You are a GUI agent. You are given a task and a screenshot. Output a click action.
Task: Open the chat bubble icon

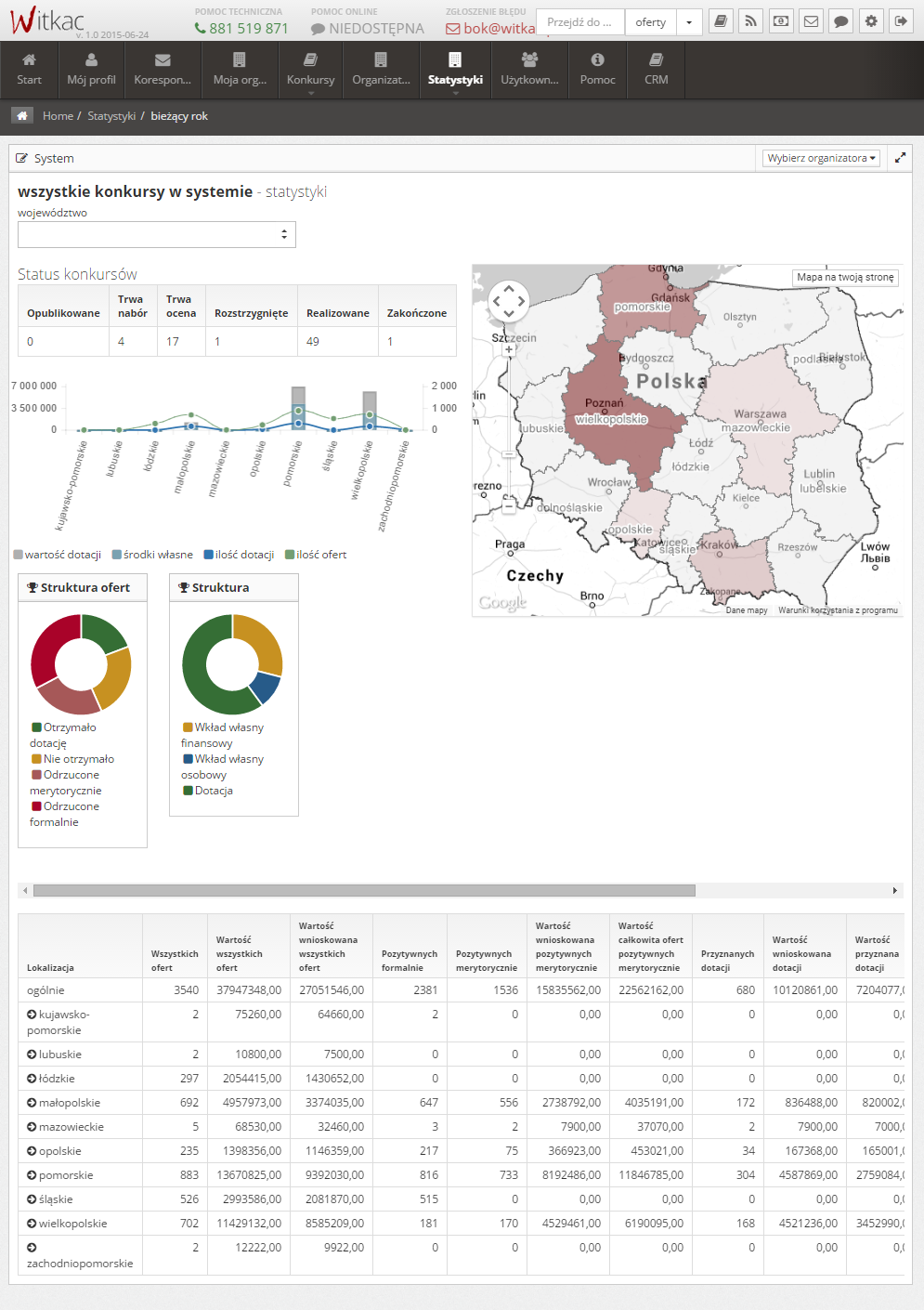pyautogui.click(x=840, y=21)
